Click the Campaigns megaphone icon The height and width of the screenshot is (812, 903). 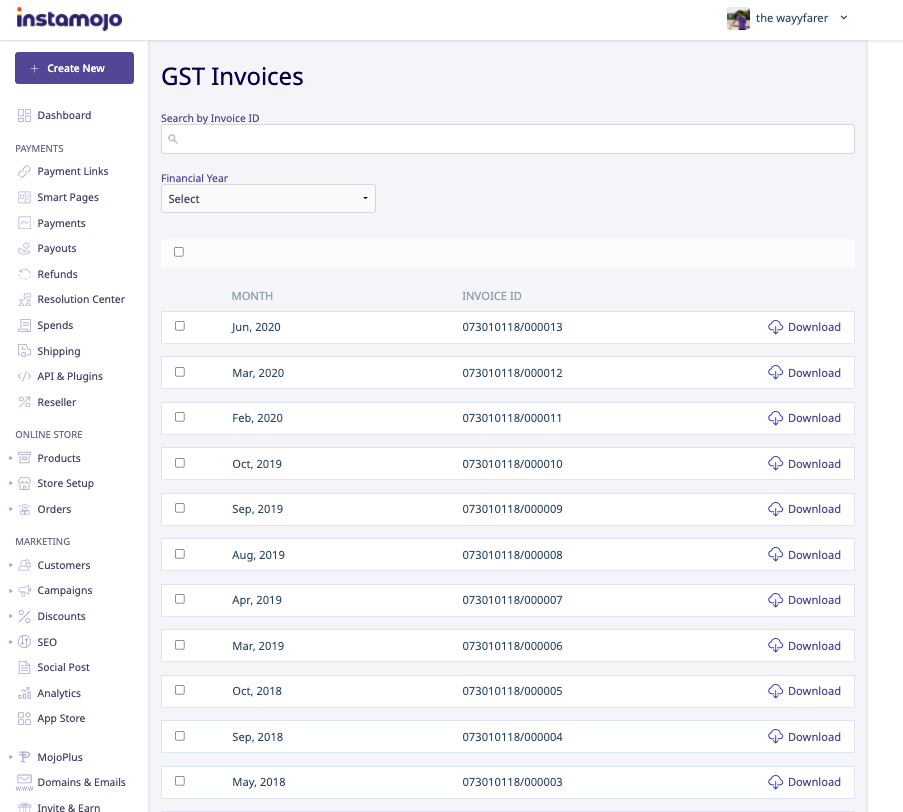click(24, 590)
